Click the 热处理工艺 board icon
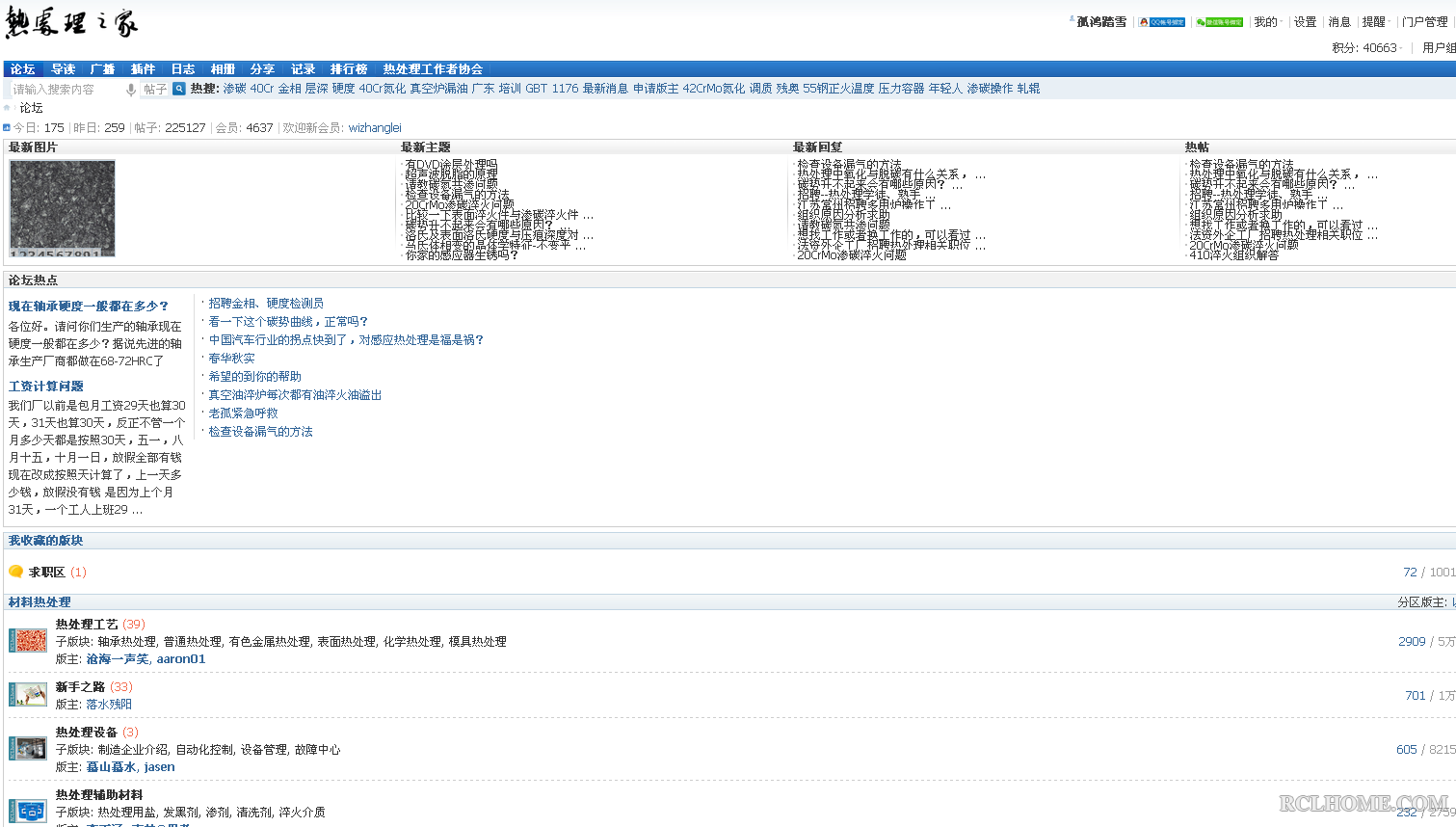This screenshot has height=827, width=1456. (28, 640)
